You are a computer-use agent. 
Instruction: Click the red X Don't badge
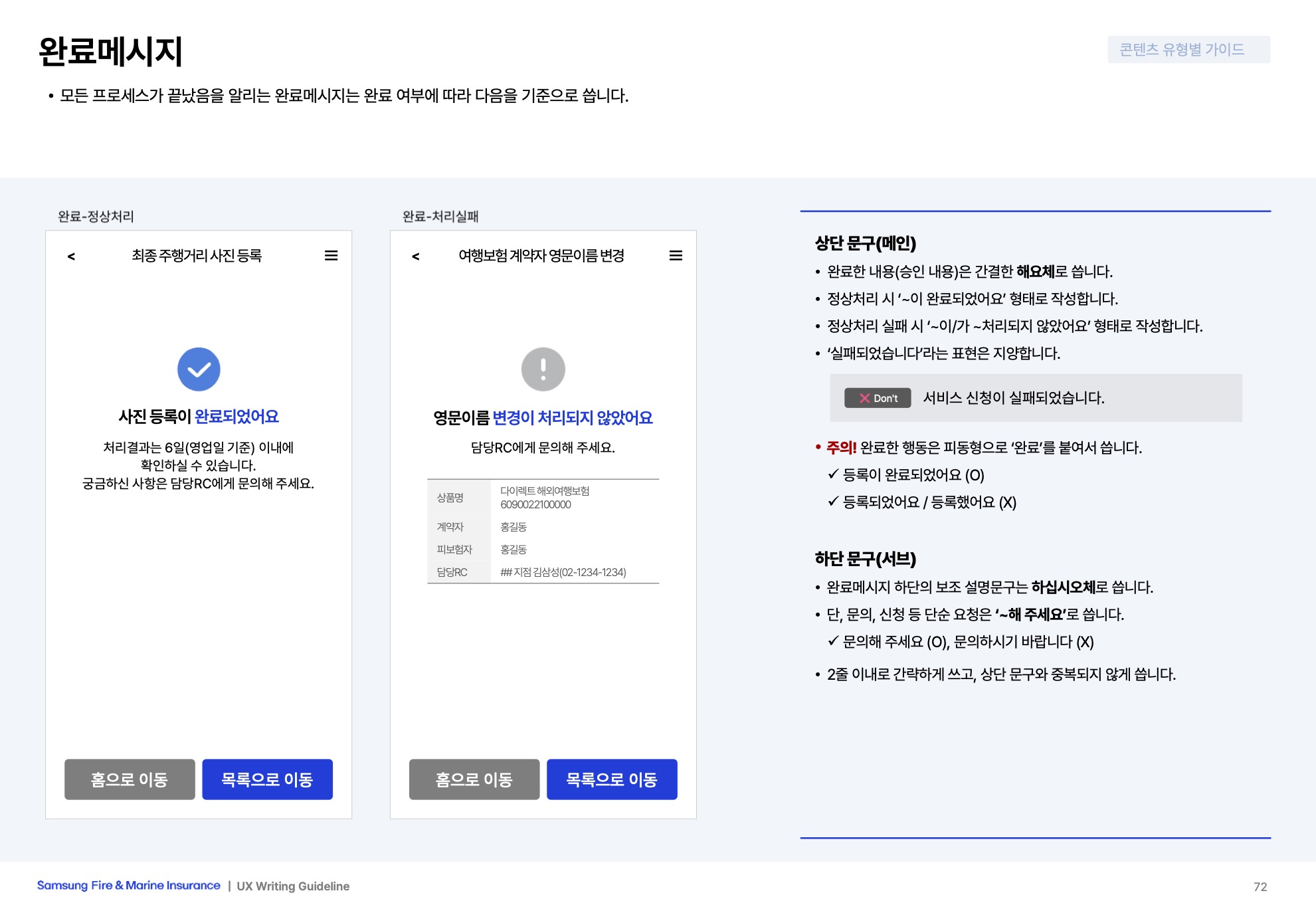[x=877, y=398]
